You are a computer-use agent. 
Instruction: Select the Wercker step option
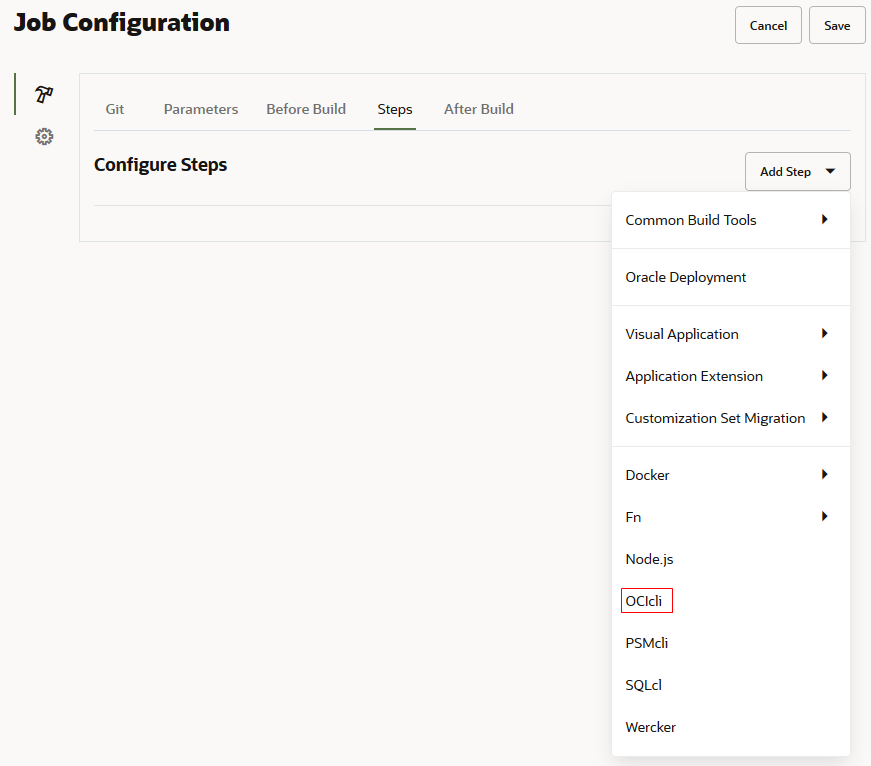point(650,727)
